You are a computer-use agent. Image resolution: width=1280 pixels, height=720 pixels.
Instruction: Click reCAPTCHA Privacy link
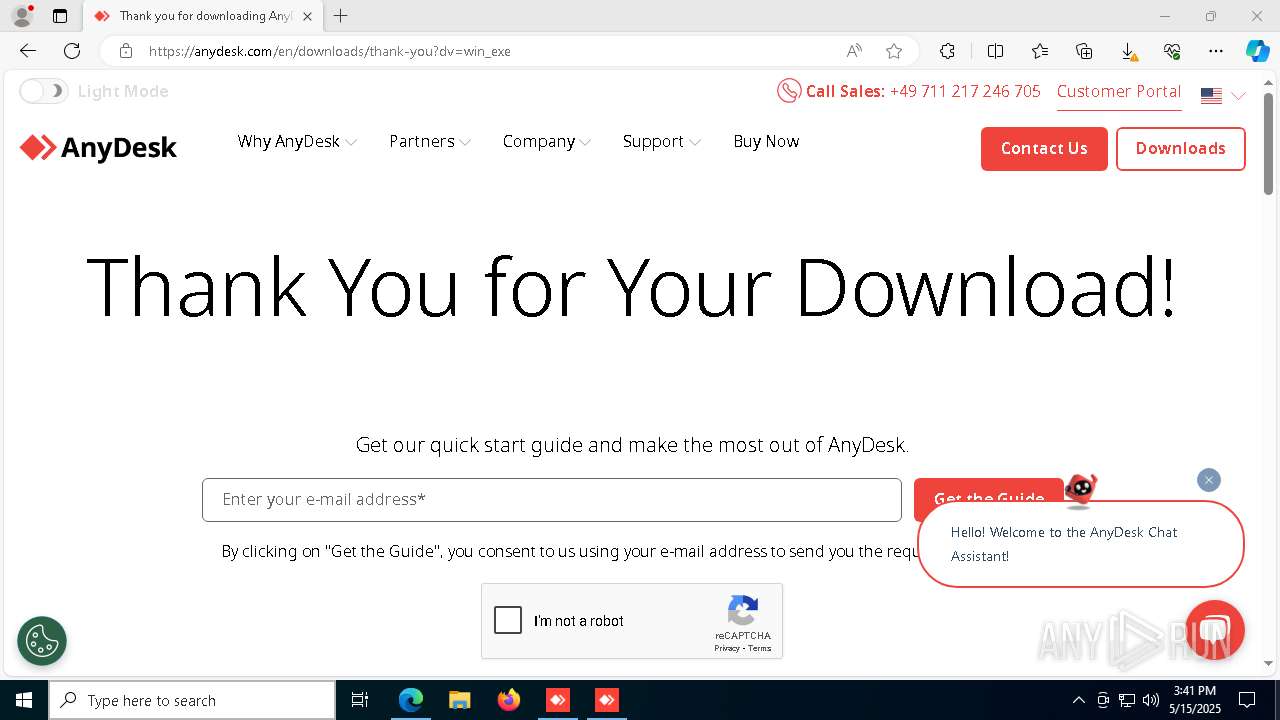(726, 648)
